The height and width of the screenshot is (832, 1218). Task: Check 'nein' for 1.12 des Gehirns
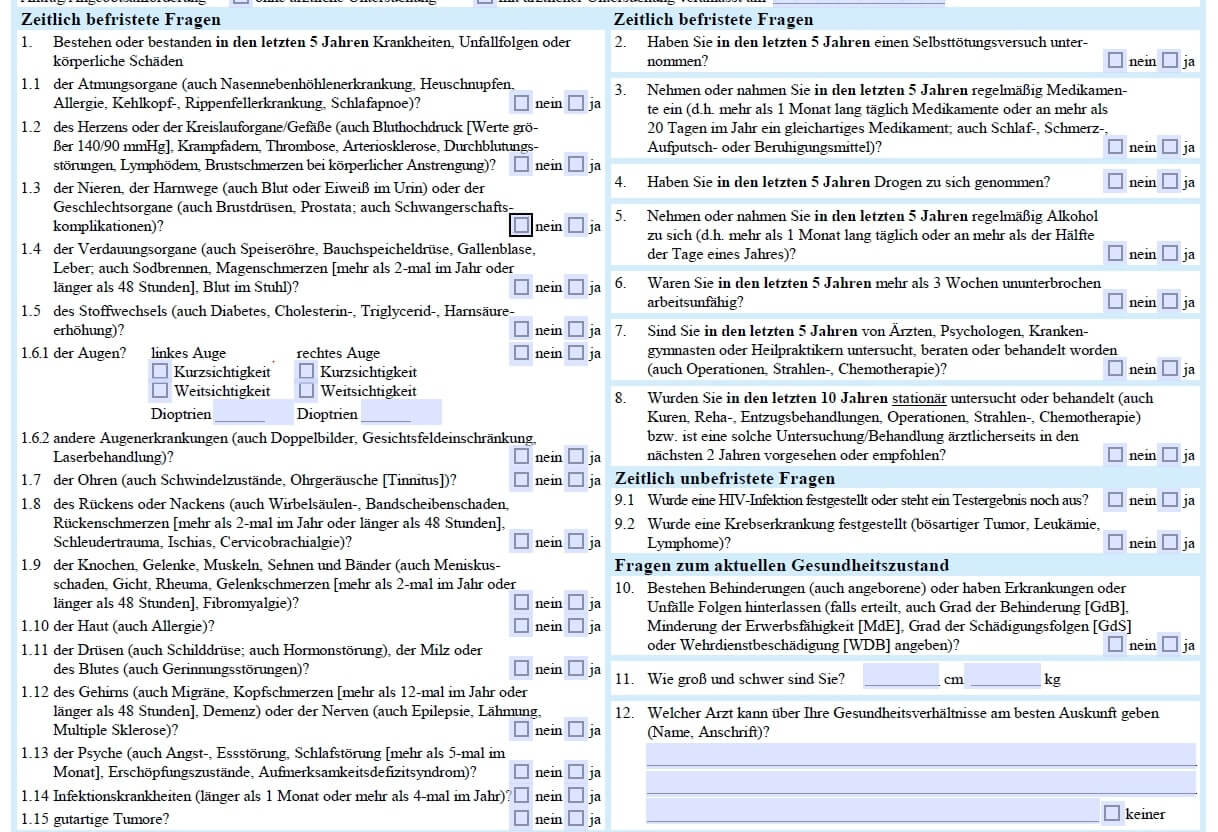(522, 730)
